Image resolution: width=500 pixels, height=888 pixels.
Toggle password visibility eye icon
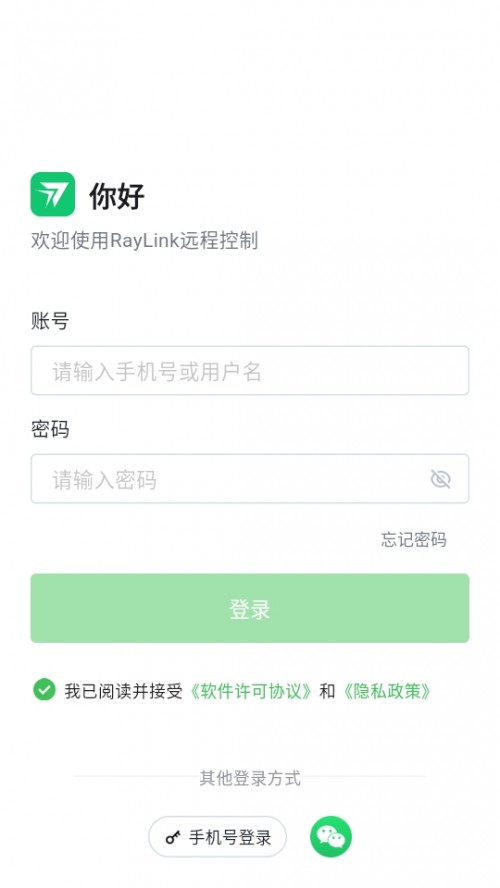point(440,479)
